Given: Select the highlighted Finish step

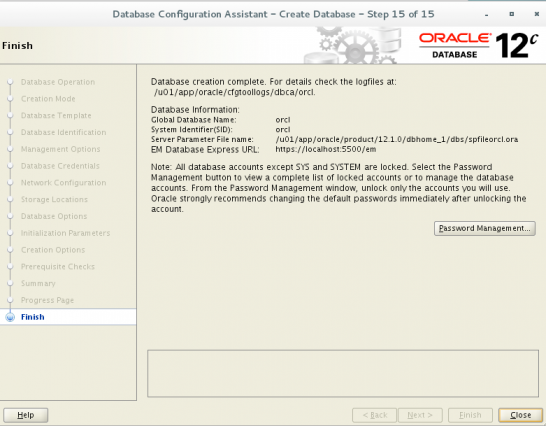Looking at the screenshot, I should pos(68,317).
